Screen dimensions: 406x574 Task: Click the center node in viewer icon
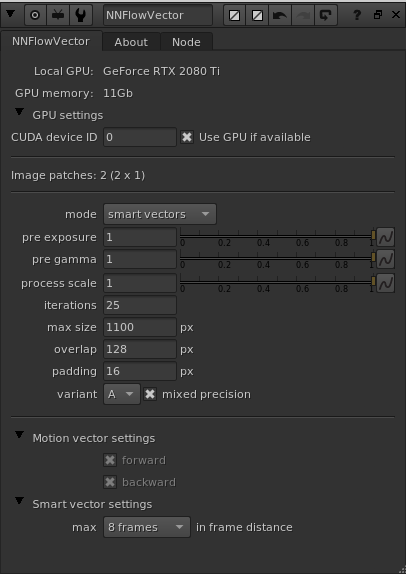pos(36,15)
